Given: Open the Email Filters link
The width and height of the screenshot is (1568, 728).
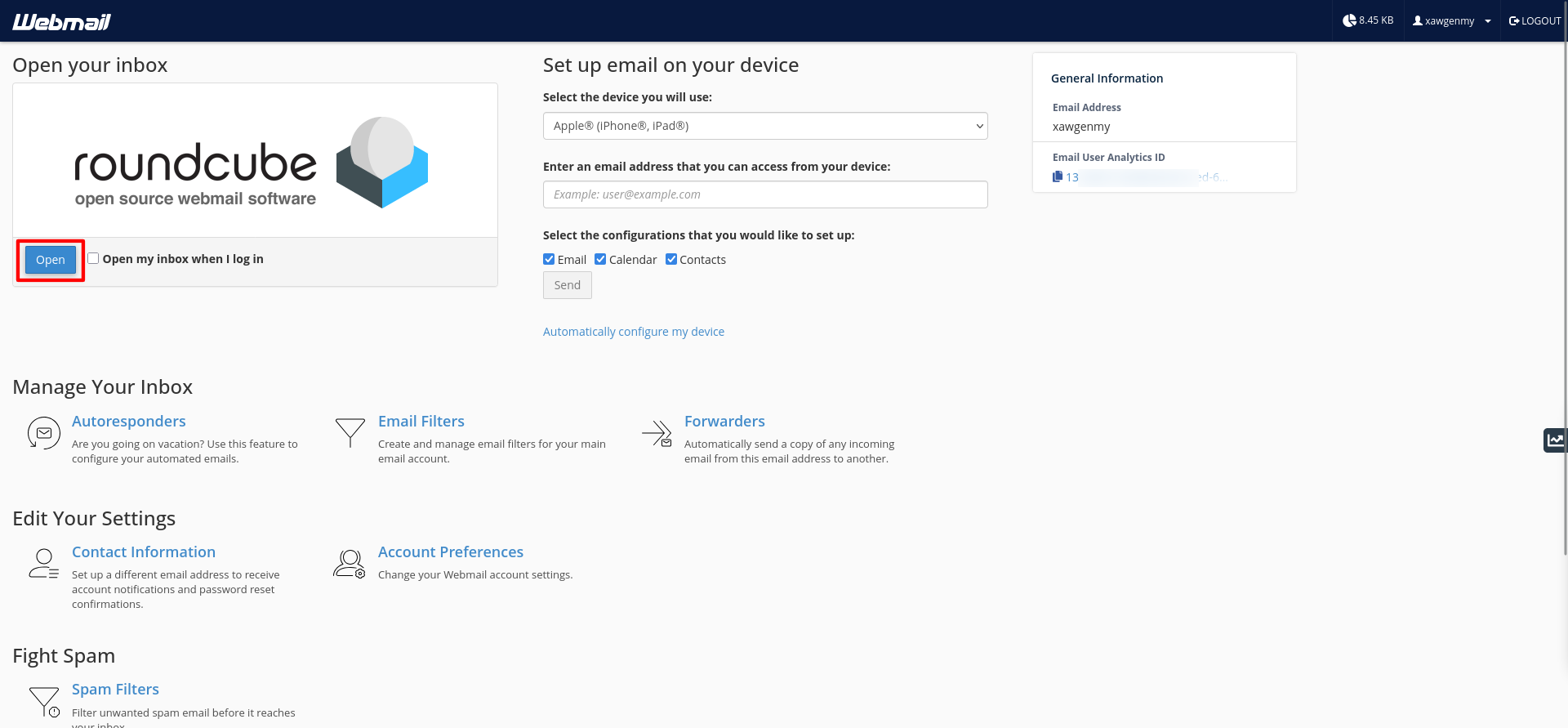Looking at the screenshot, I should tap(421, 422).
